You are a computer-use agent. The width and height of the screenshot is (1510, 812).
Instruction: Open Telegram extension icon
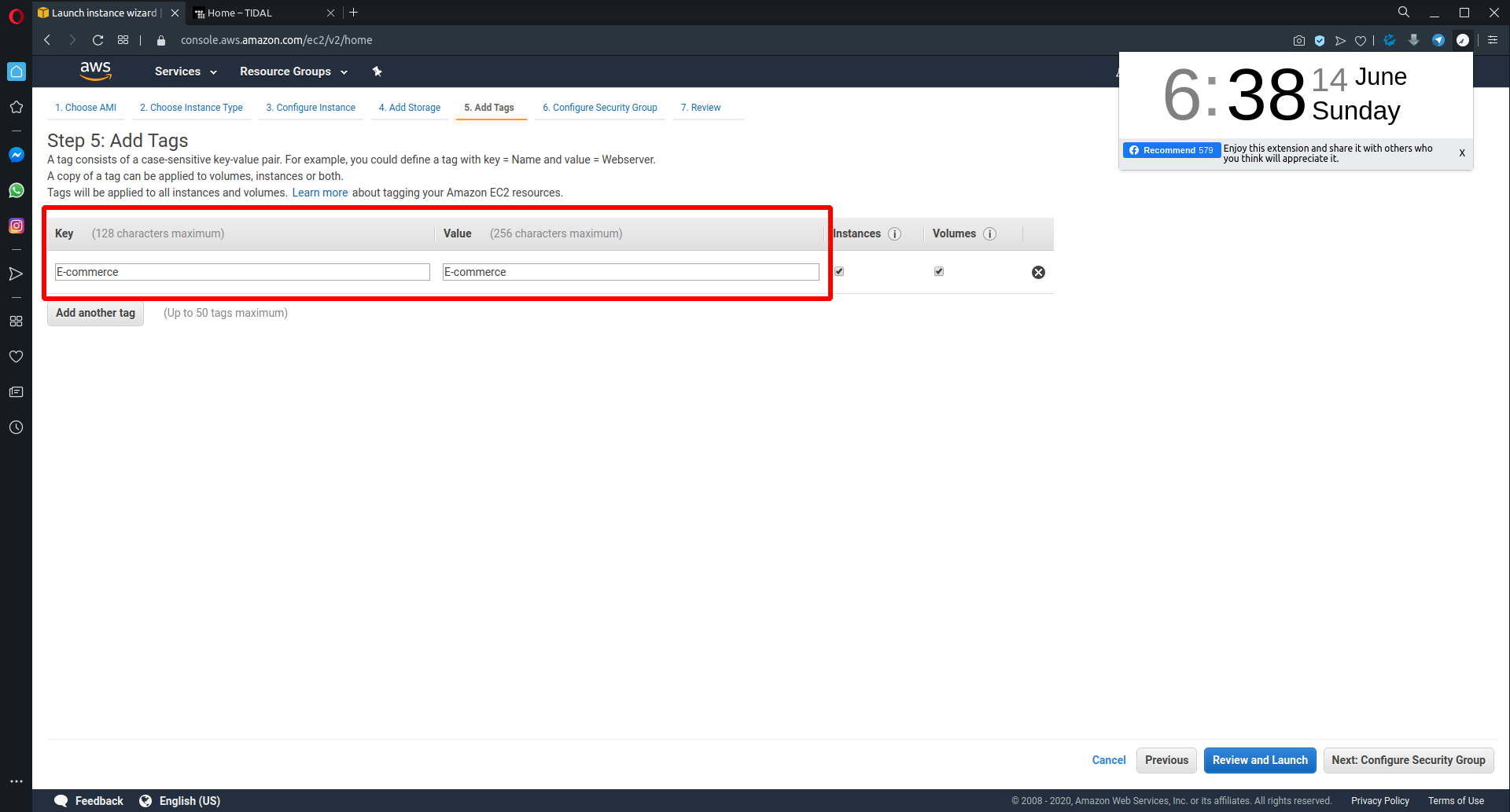(x=1438, y=40)
